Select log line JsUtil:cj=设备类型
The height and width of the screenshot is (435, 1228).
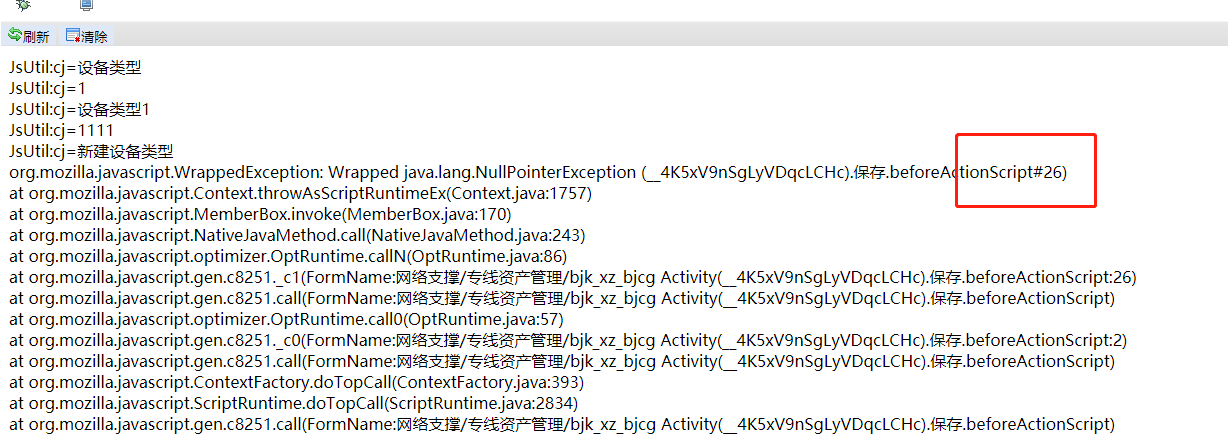[76, 68]
